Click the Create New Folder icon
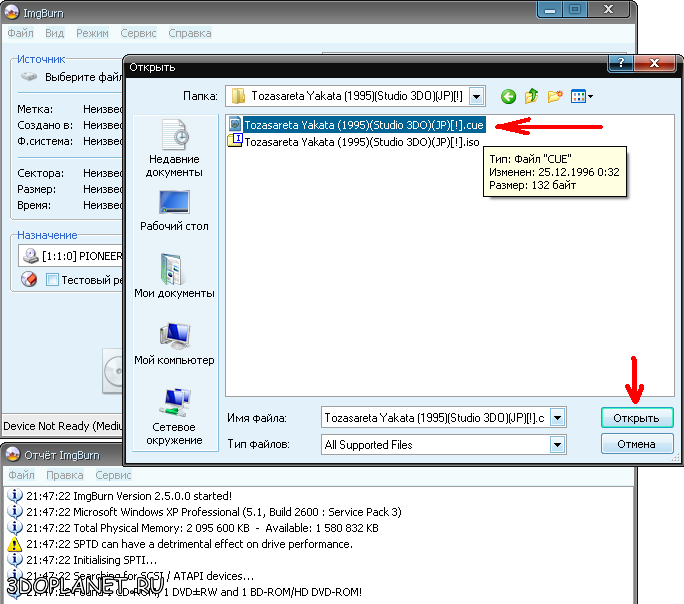Screen dimensions: 684x604 tap(555, 97)
